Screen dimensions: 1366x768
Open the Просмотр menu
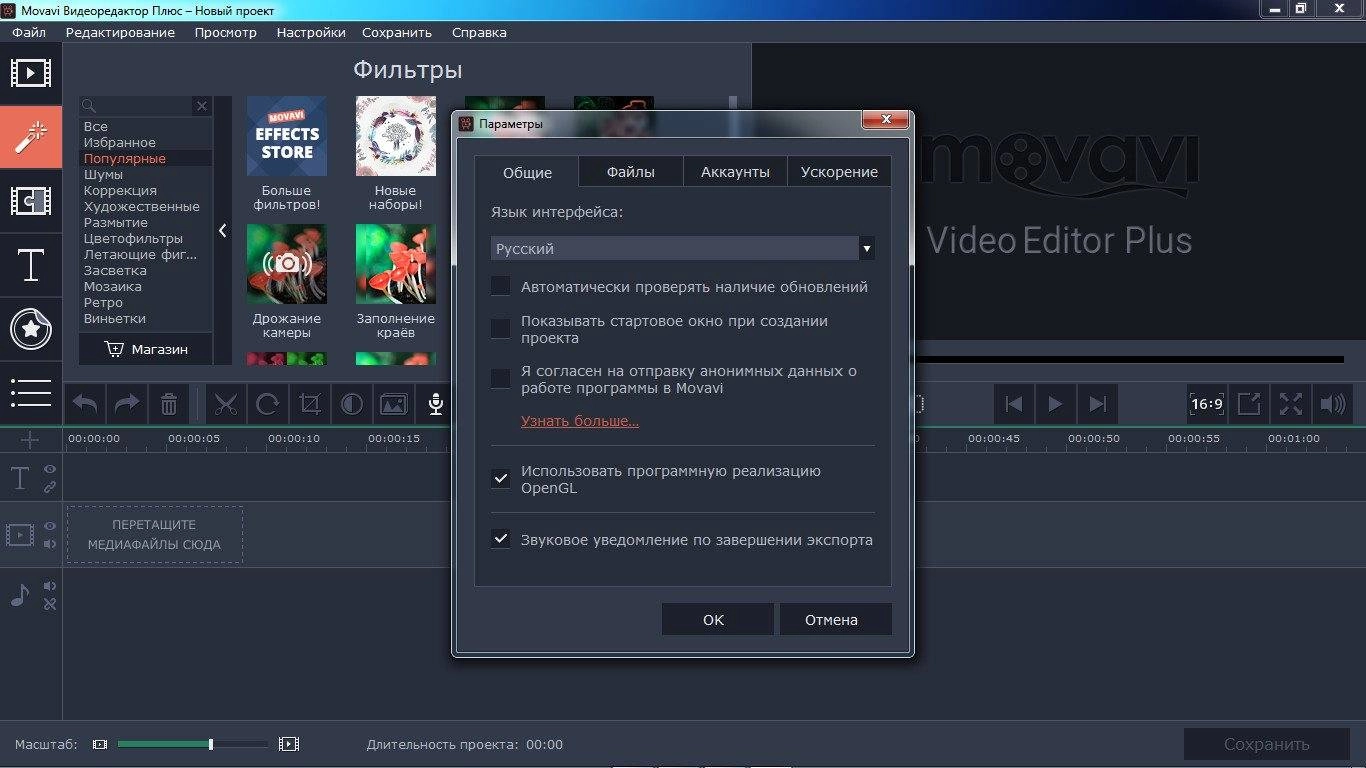click(x=226, y=32)
